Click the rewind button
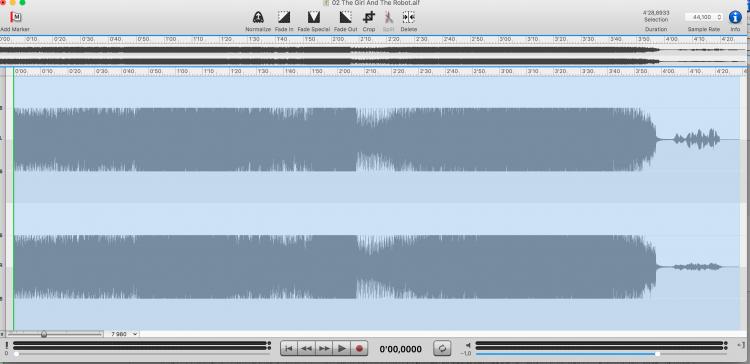Screen dimensions: 750x364 coord(306,349)
